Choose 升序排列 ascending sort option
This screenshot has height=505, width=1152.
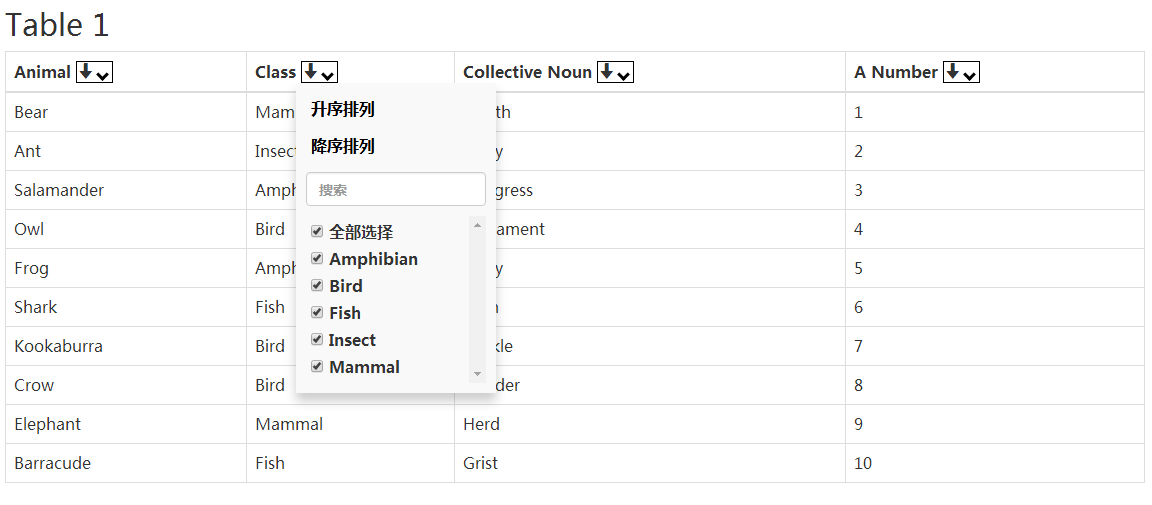pyautogui.click(x=342, y=110)
